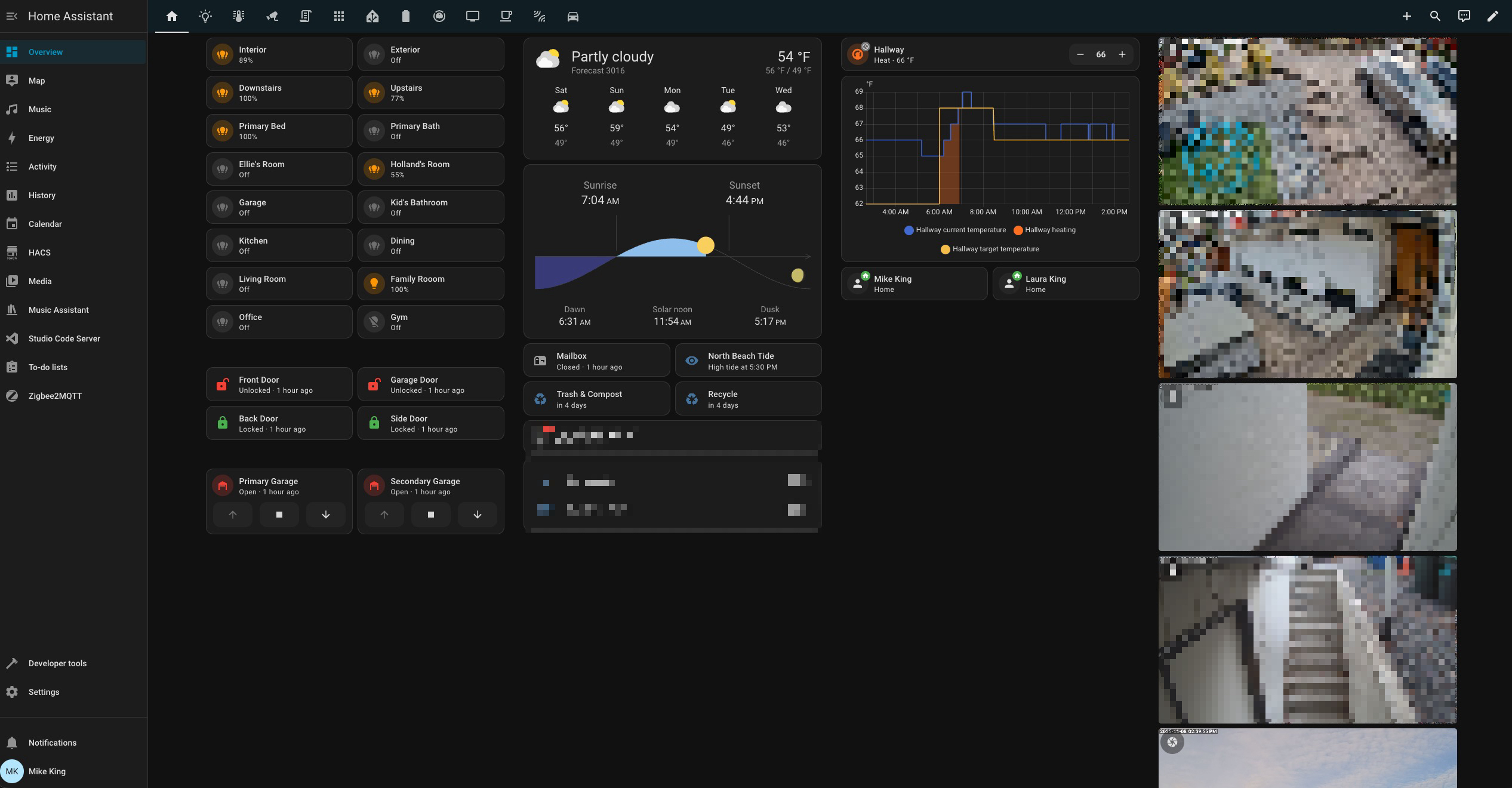Viewport: 1512px width, 788px height.
Task: Click Primary Garage close down arrow
Action: tap(326, 515)
